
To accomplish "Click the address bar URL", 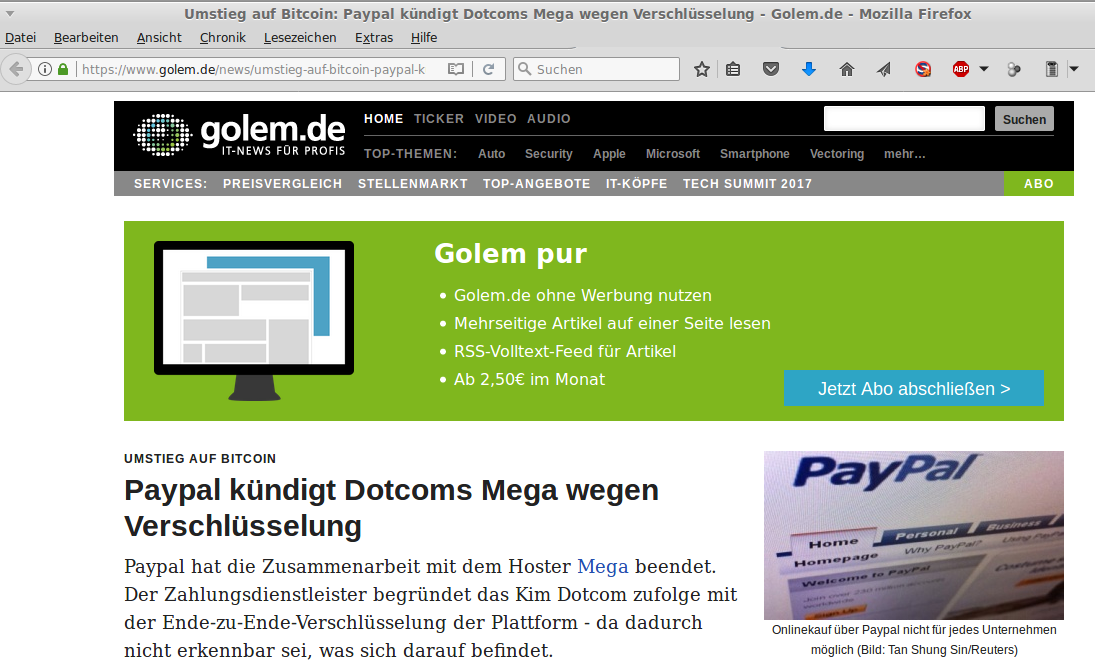I will coord(253,69).
